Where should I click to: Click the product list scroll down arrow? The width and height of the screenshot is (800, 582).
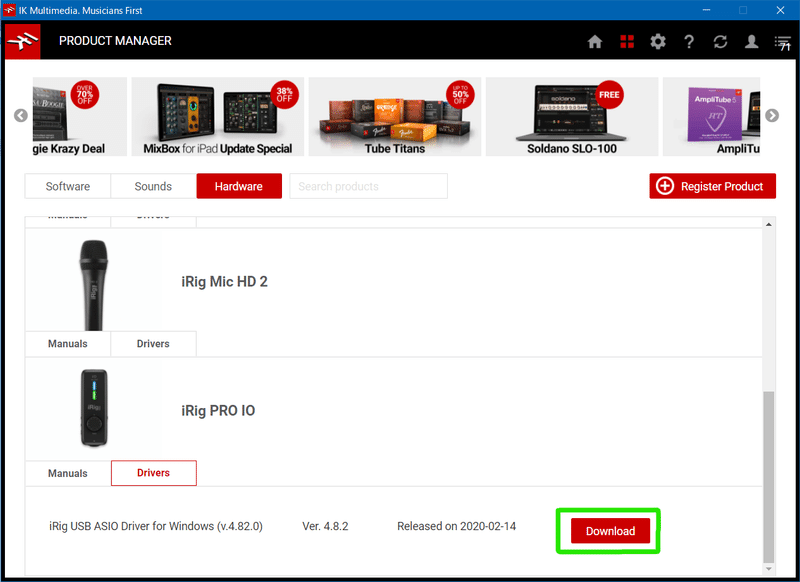click(768, 569)
